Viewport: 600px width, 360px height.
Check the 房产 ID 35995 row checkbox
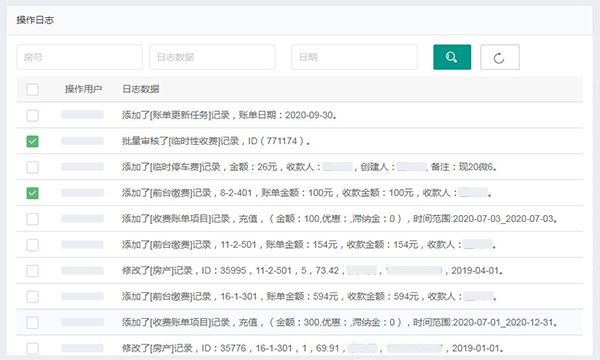click(33, 271)
